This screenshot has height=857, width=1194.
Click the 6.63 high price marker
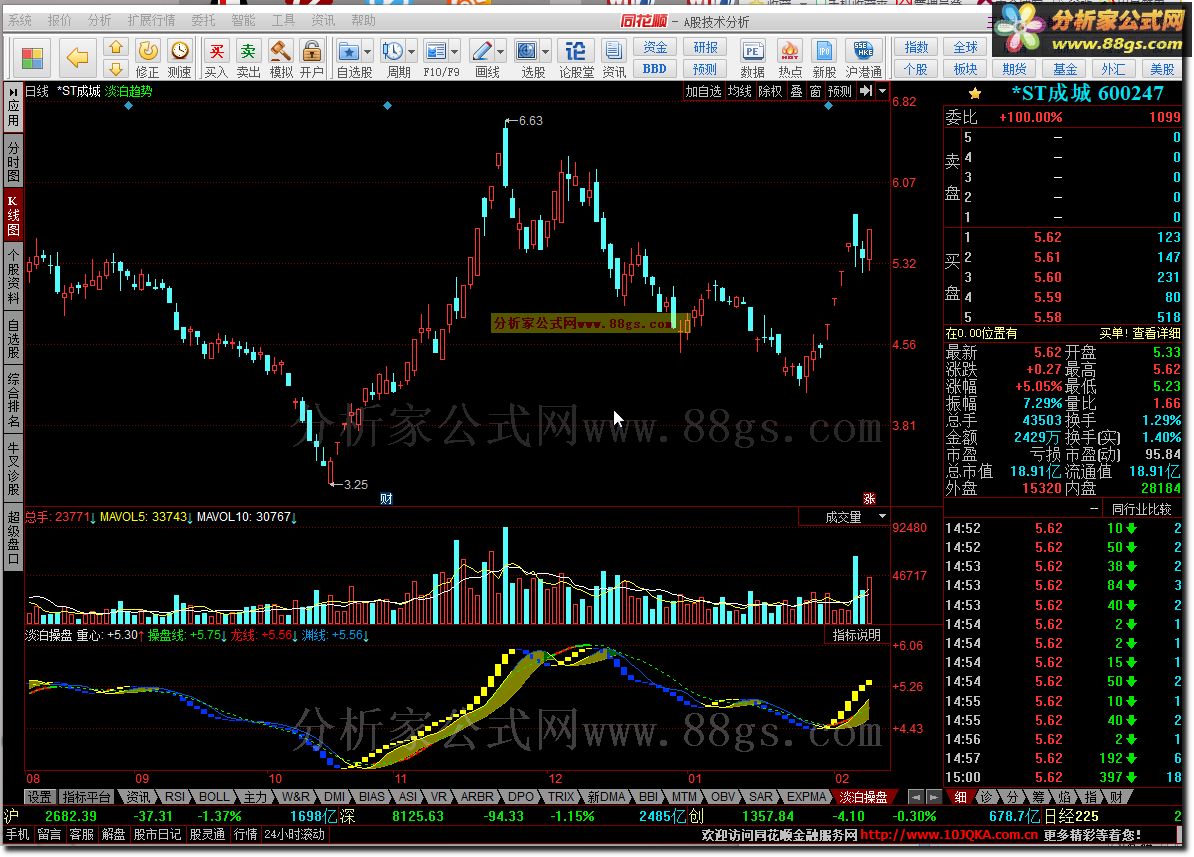click(530, 120)
